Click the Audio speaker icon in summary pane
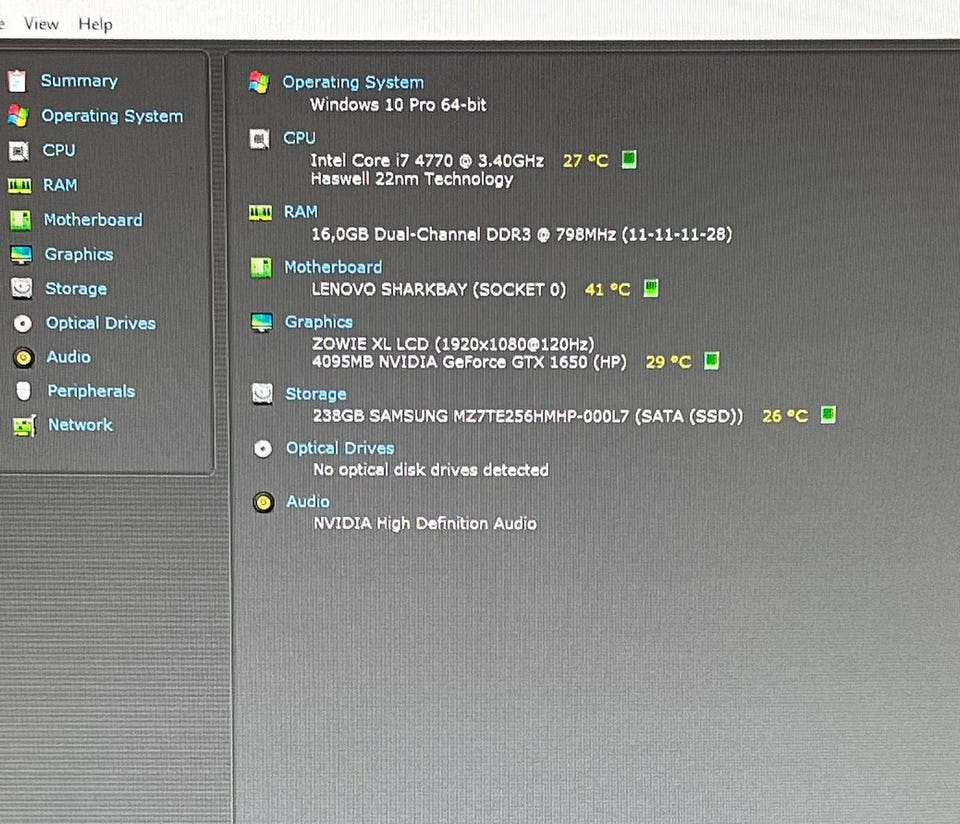The width and height of the screenshot is (960, 824). (x=264, y=503)
